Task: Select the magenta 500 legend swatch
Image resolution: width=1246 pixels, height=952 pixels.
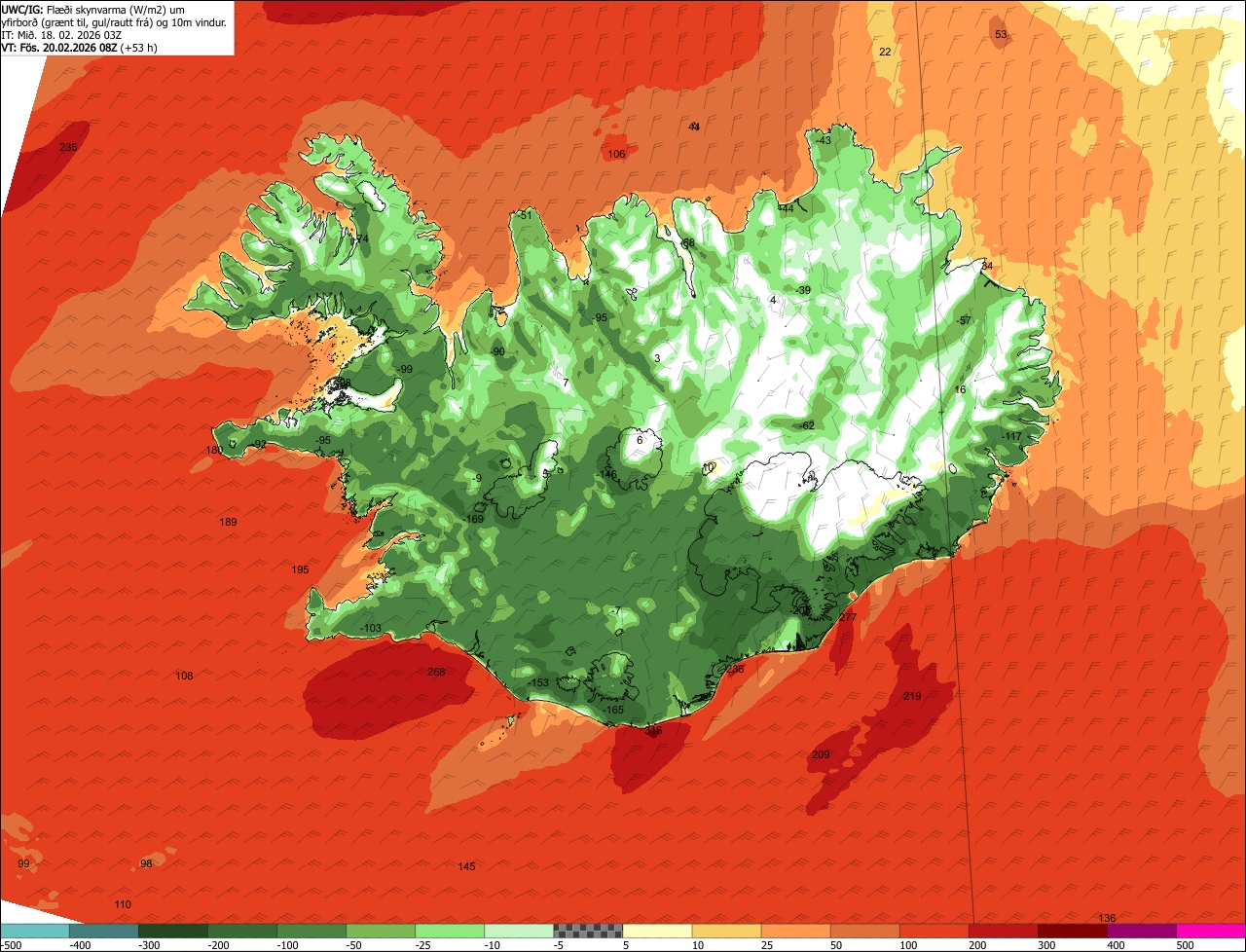Action: tap(1210, 931)
